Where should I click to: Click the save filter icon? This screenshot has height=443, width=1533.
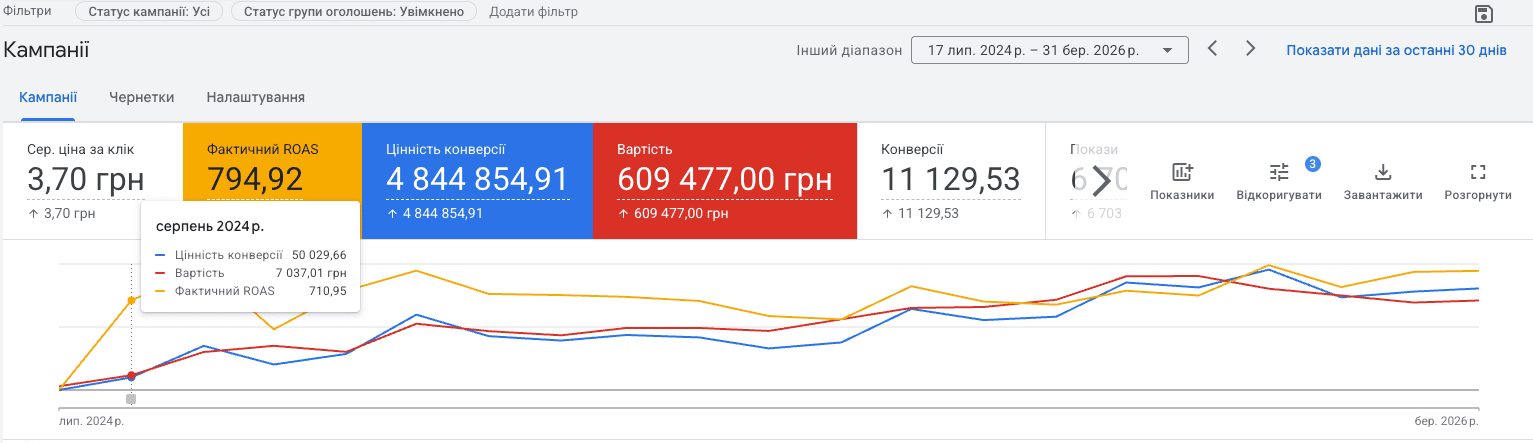[x=1484, y=13]
